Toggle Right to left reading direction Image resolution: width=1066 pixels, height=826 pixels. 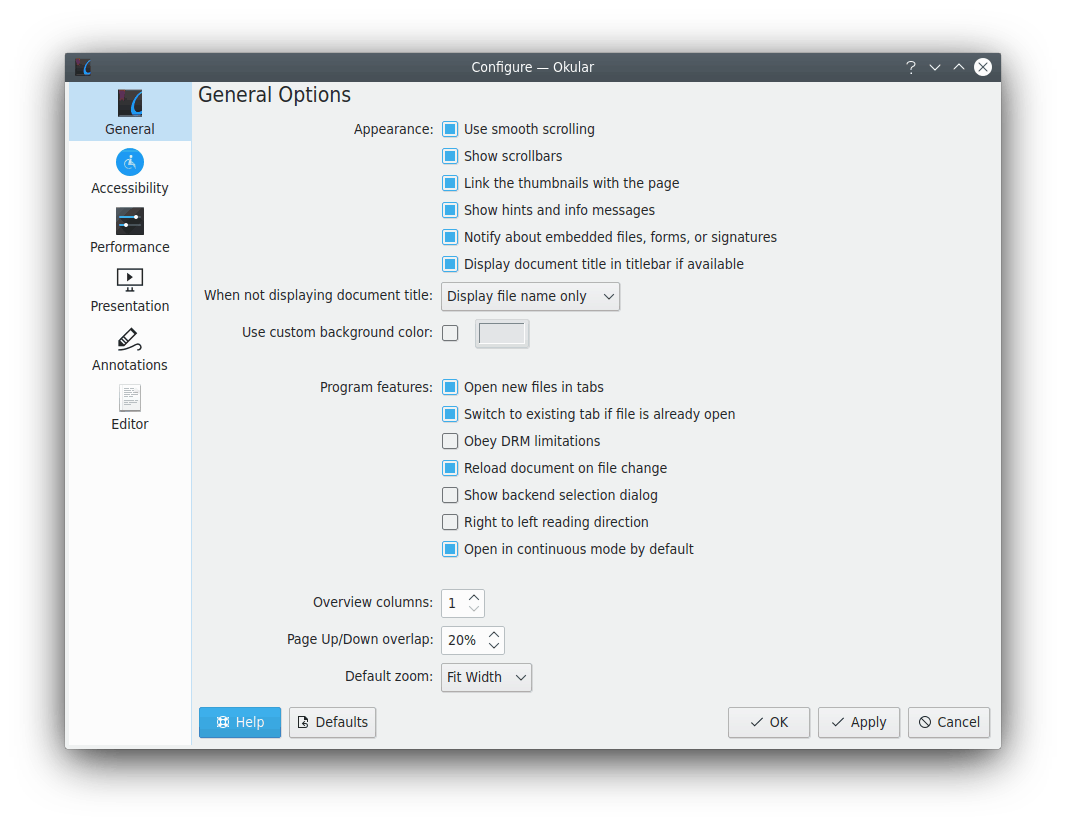(x=450, y=522)
